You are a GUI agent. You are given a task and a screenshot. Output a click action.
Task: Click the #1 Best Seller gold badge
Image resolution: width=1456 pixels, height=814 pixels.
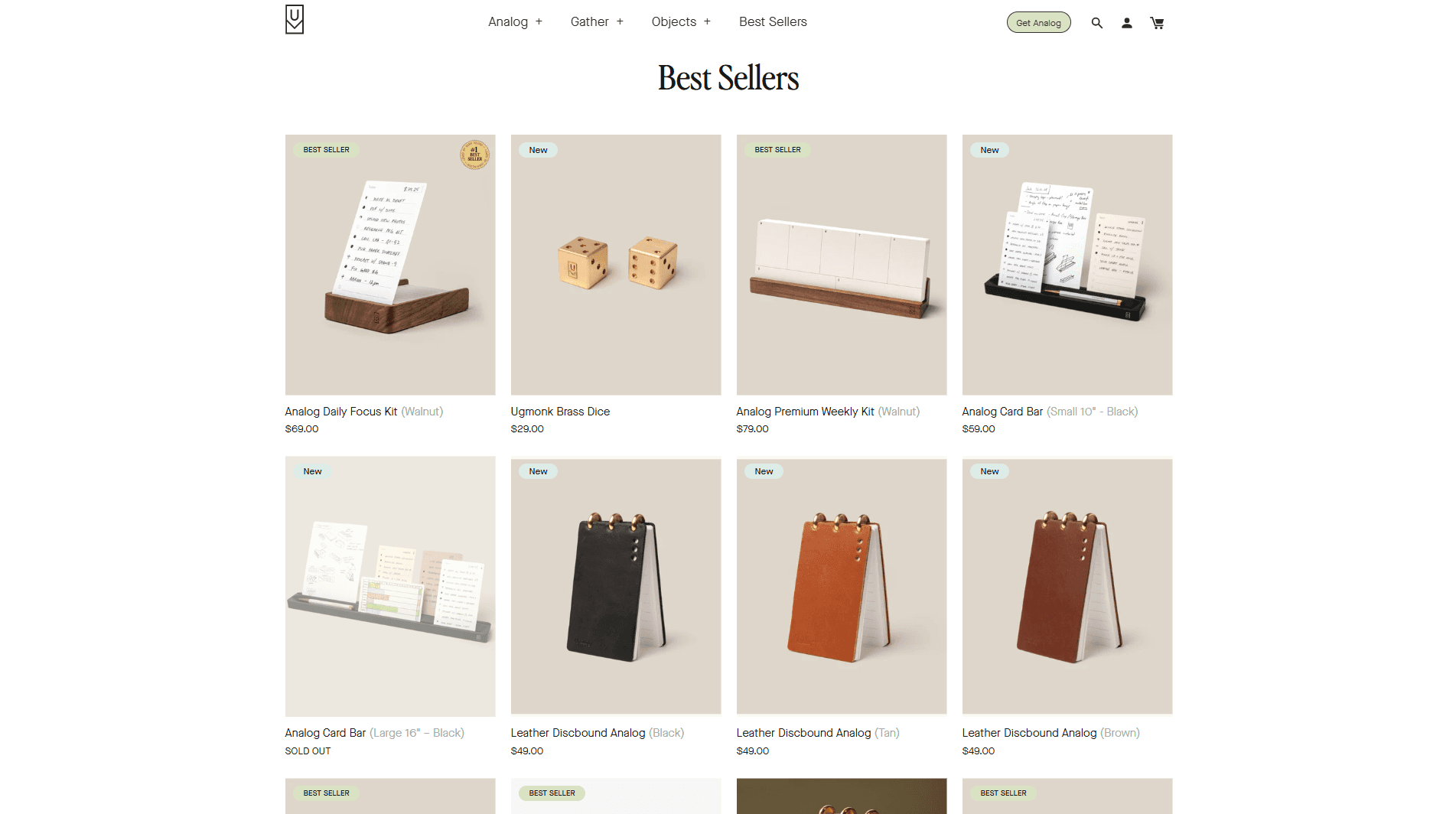474,155
